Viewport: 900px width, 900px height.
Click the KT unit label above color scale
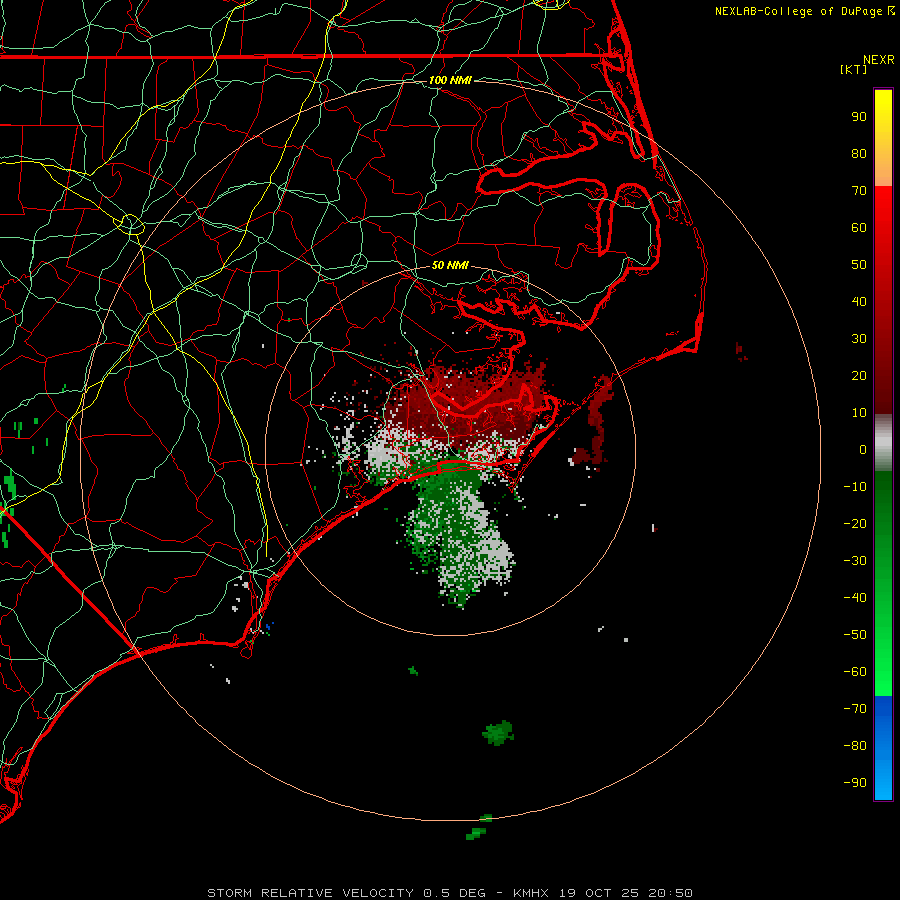tap(854, 69)
